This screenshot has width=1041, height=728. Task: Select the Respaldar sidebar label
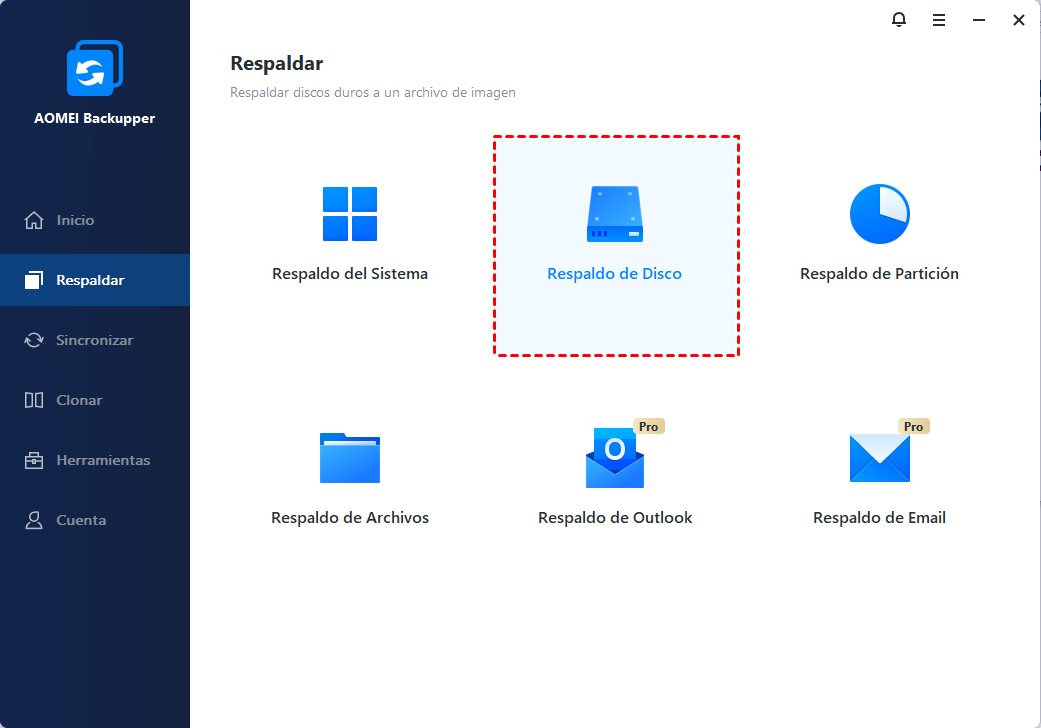(90, 280)
